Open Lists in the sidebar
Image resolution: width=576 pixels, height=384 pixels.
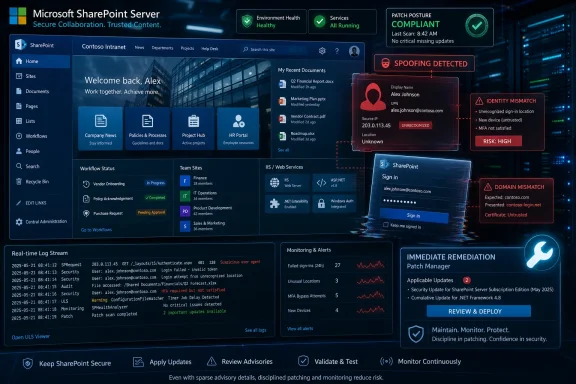pos(25,121)
